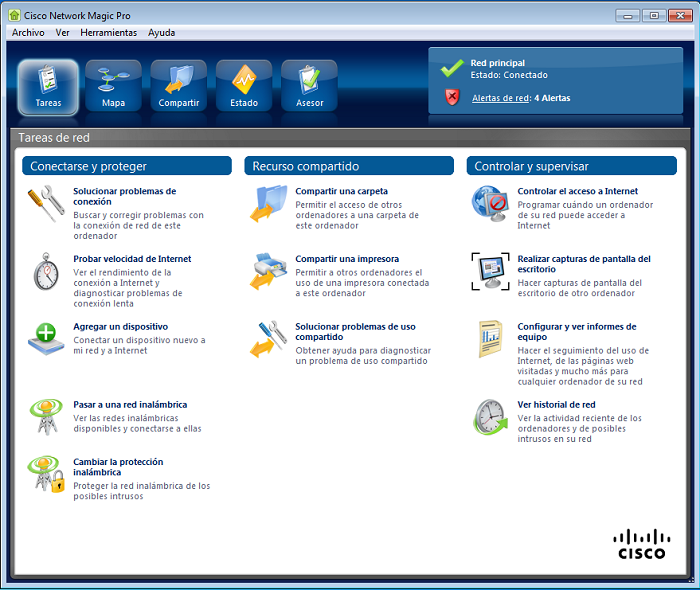700x590 pixels.
Task: Click the green plus add device icon
Action: click(46, 339)
